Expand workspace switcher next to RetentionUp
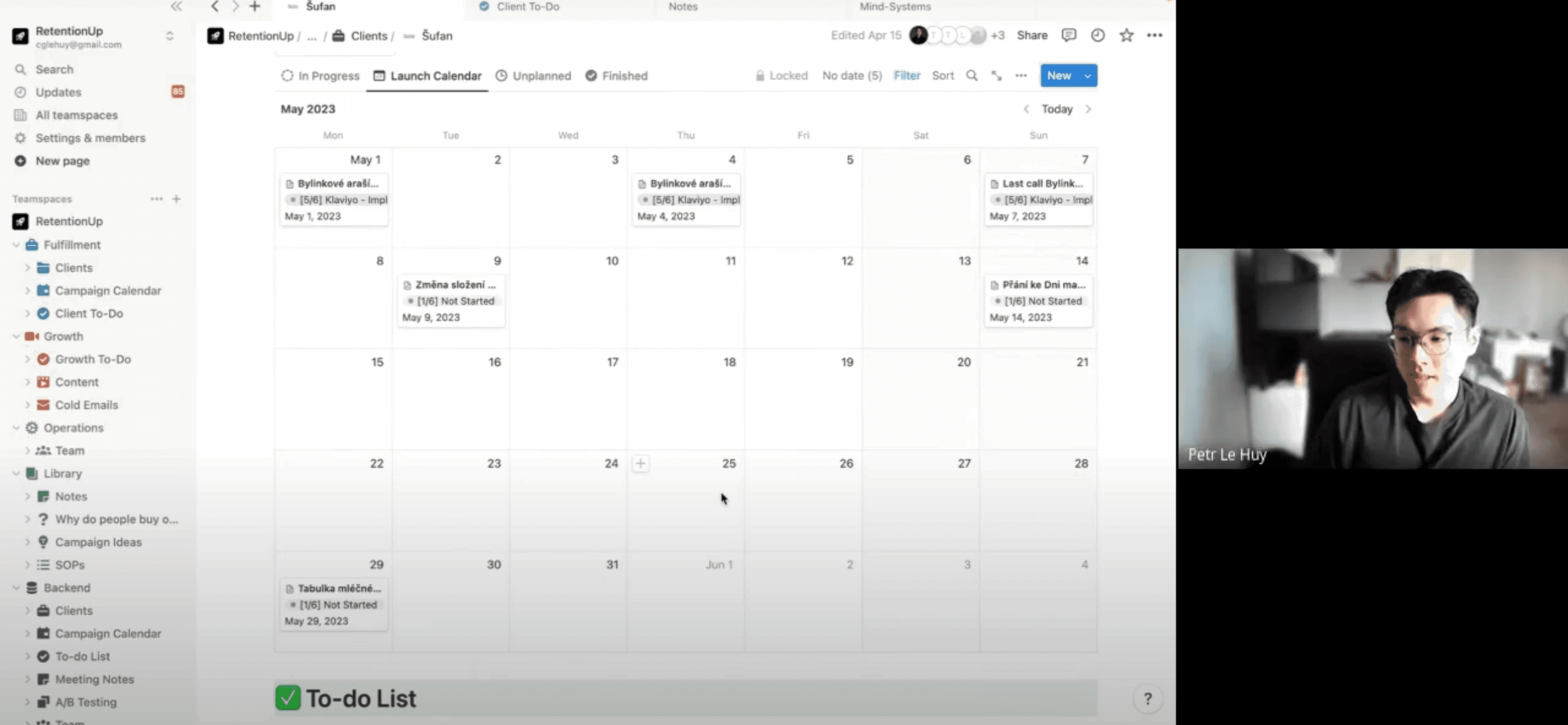 point(170,36)
